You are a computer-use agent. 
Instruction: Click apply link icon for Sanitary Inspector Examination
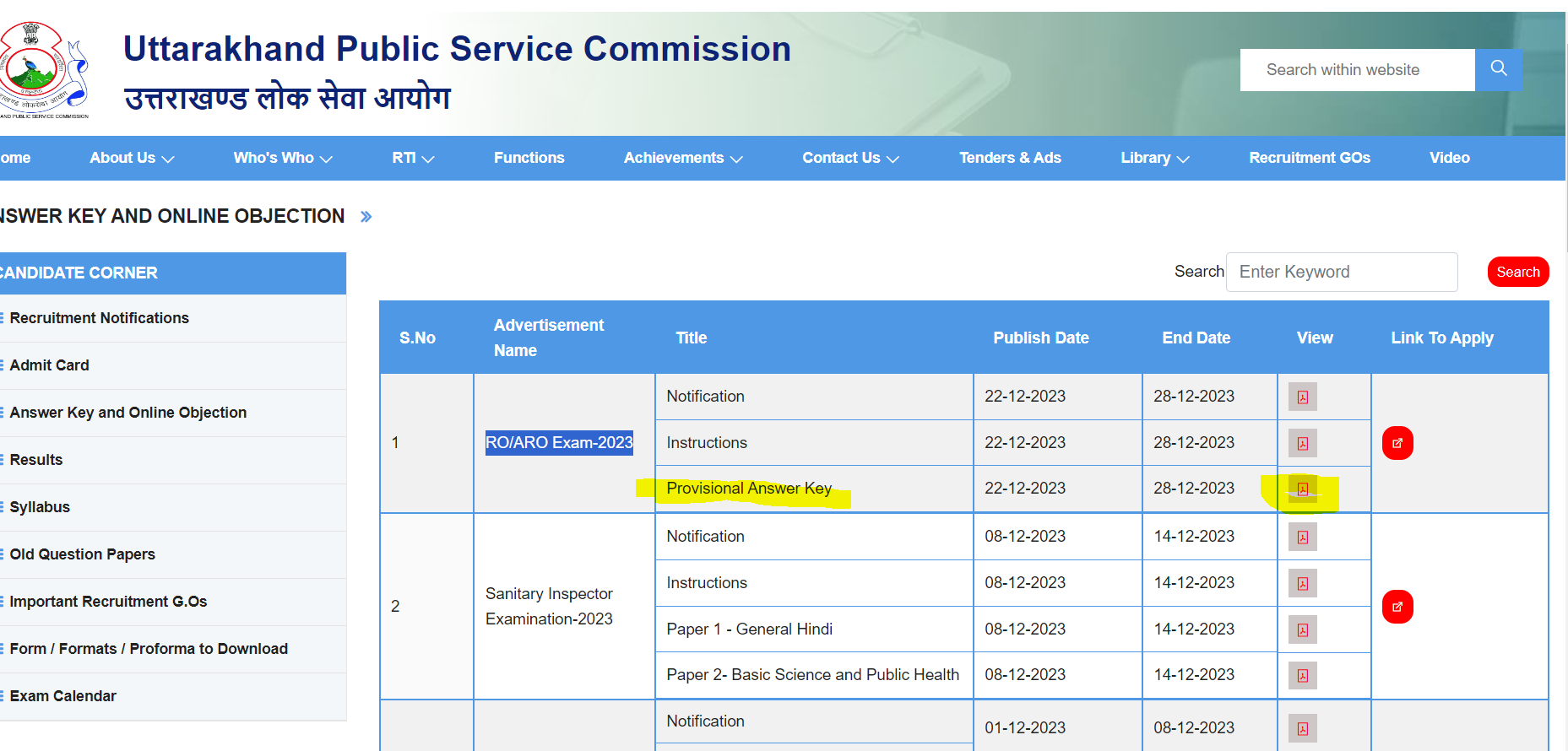click(1397, 607)
